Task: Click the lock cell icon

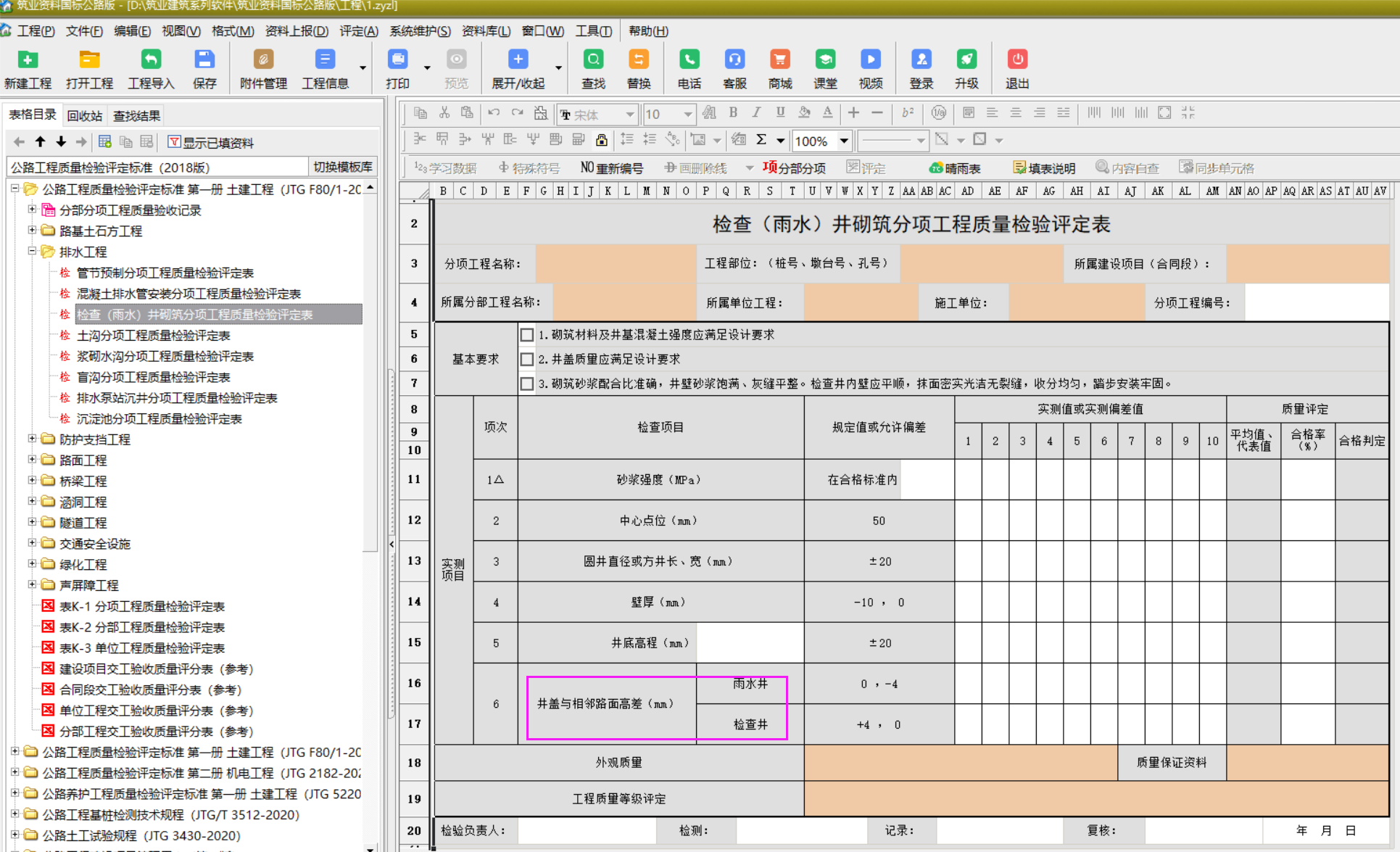Action: click(x=601, y=139)
